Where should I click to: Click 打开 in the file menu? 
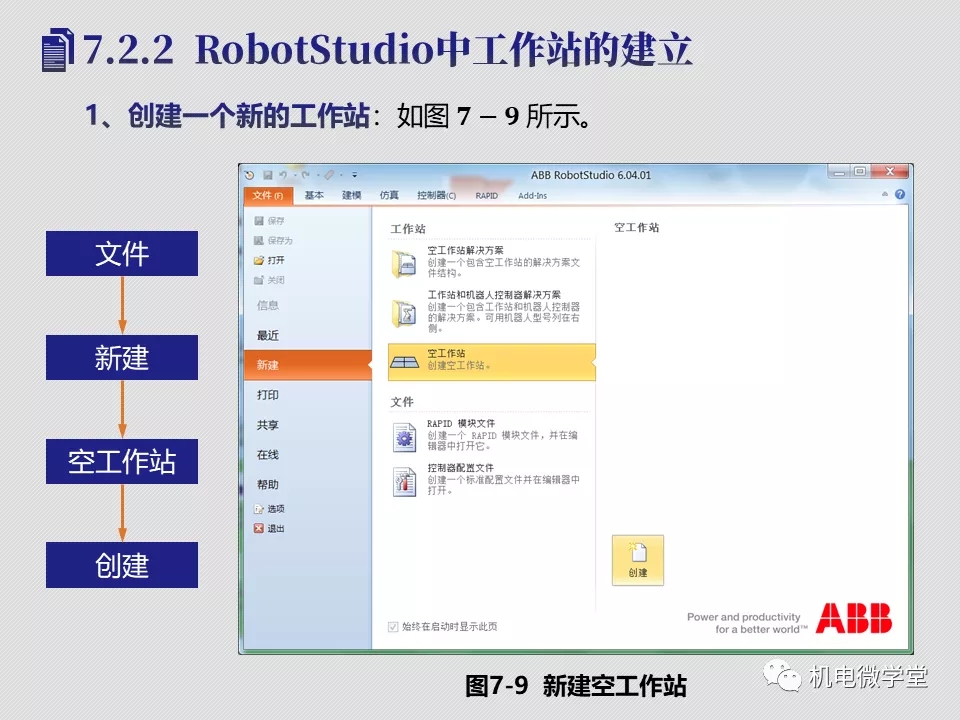coord(269,260)
